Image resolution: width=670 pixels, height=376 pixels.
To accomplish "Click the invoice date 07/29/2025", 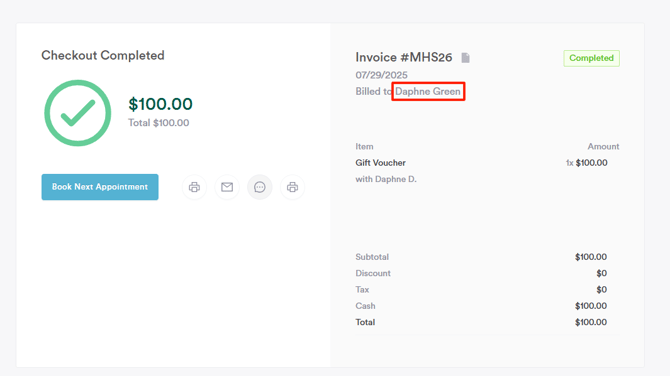I will (x=382, y=75).
